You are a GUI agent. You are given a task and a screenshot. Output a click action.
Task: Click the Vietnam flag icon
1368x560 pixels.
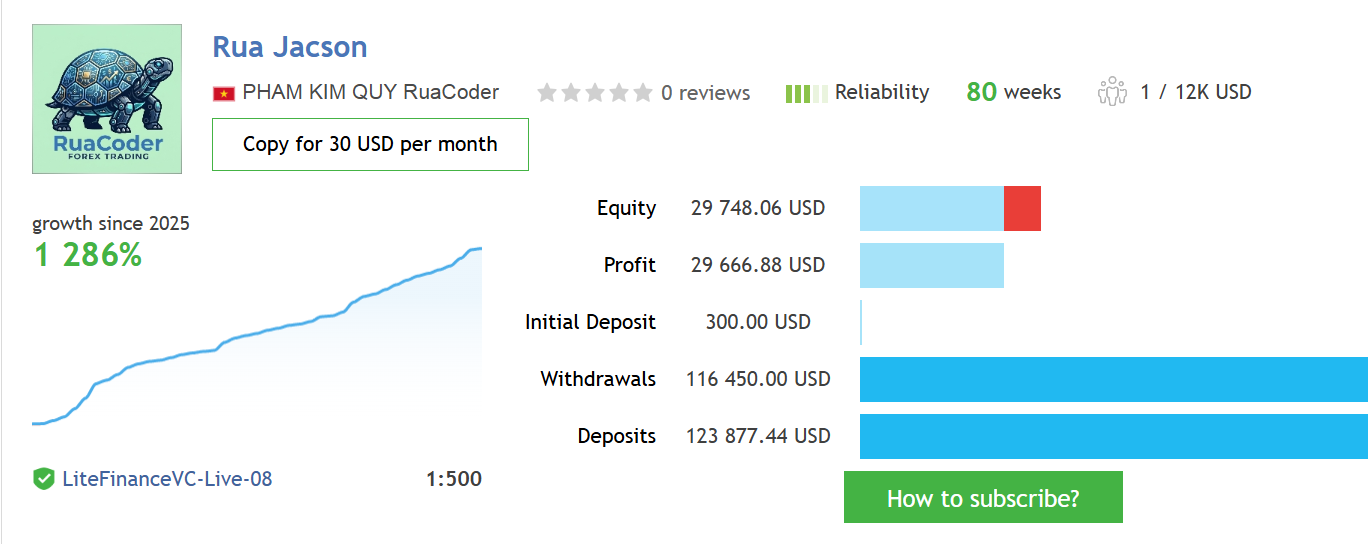(223, 94)
